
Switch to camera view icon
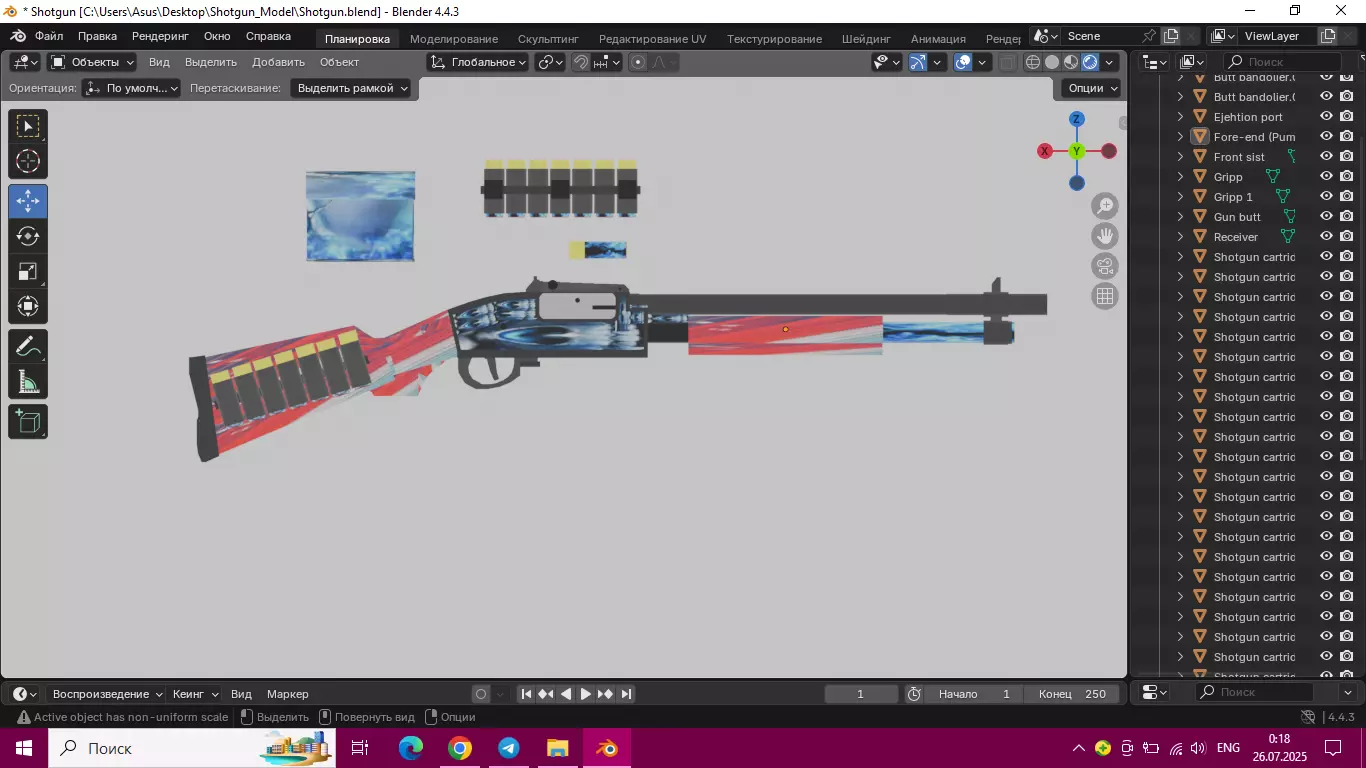tap(1105, 266)
